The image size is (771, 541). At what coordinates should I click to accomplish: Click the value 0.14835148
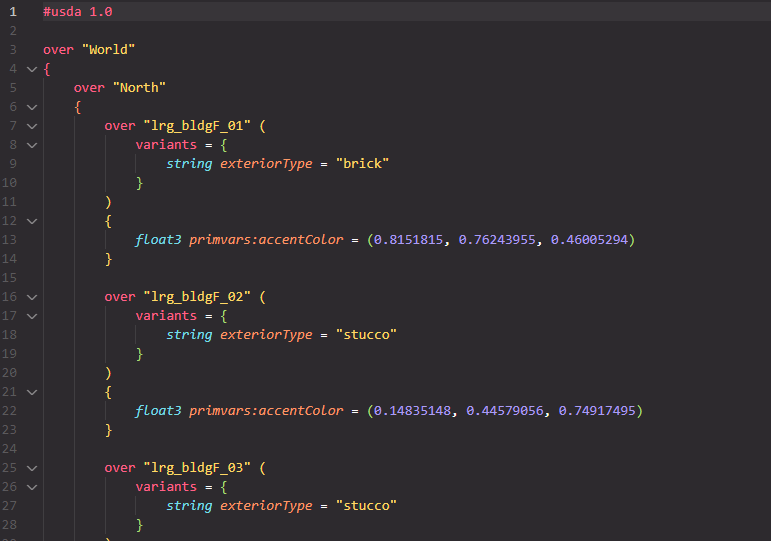pyautogui.click(x=412, y=411)
